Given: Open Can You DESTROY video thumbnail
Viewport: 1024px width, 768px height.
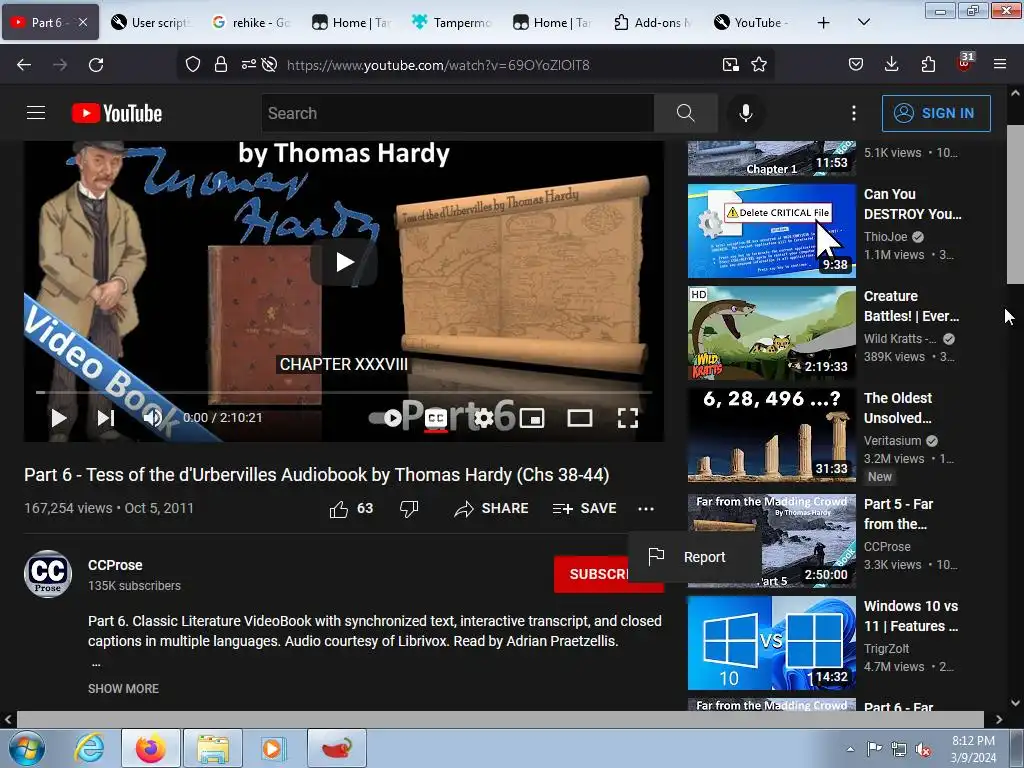Looking at the screenshot, I should (x=771, y=231).
